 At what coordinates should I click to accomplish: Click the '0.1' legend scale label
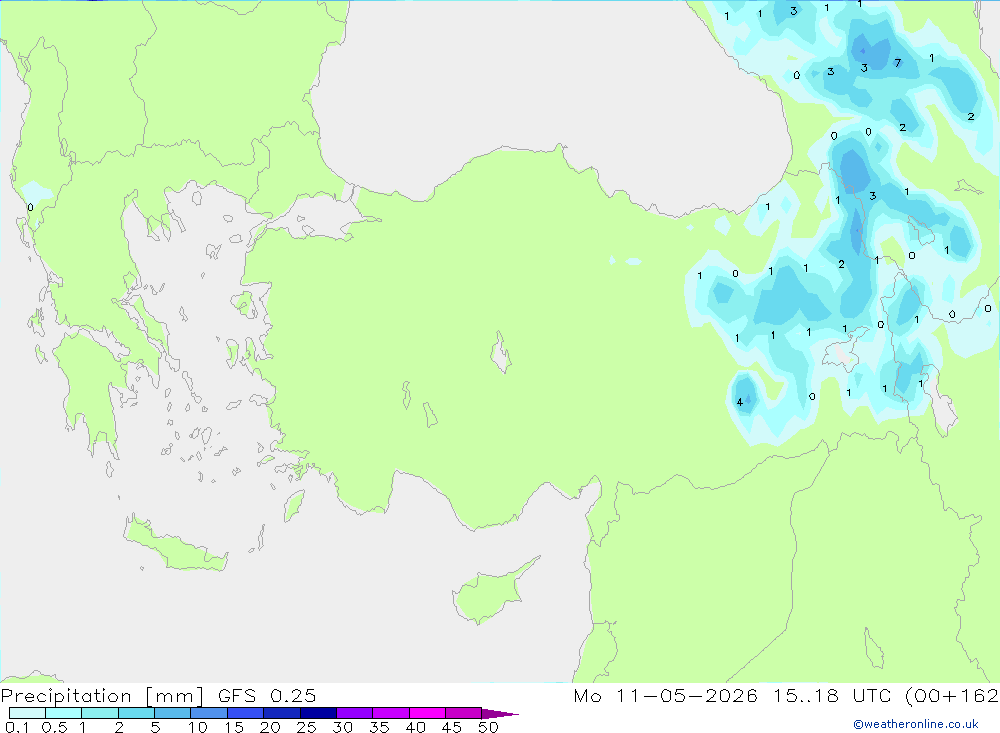click(x=17, y=727)
